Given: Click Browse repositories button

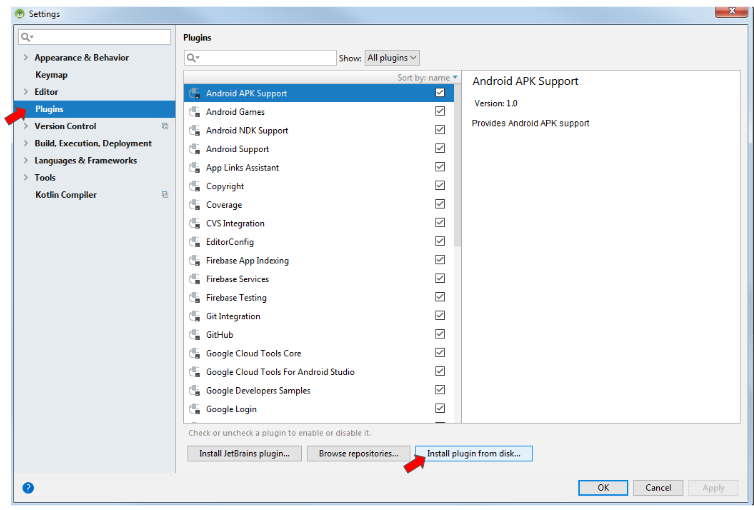Looking at the screenshot, I should point(359,453).
